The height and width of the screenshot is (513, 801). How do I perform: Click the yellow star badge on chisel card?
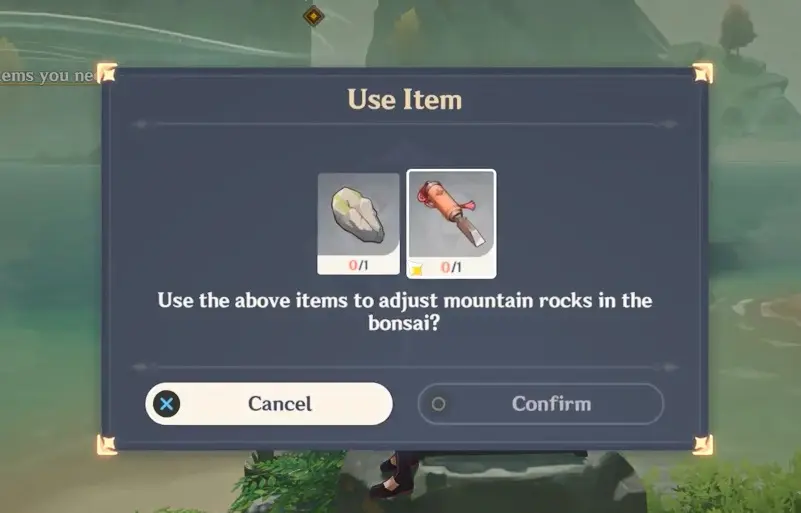417,269
